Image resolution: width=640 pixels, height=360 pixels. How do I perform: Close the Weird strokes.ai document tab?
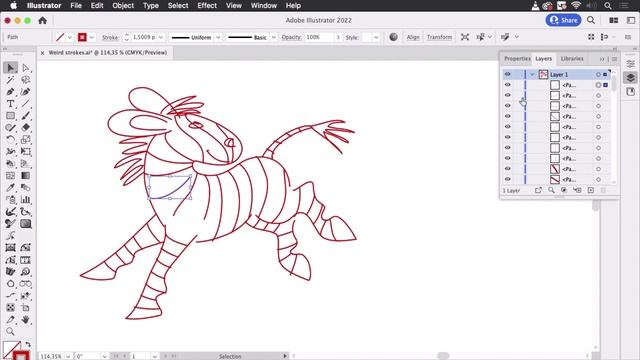pos(42,53)
